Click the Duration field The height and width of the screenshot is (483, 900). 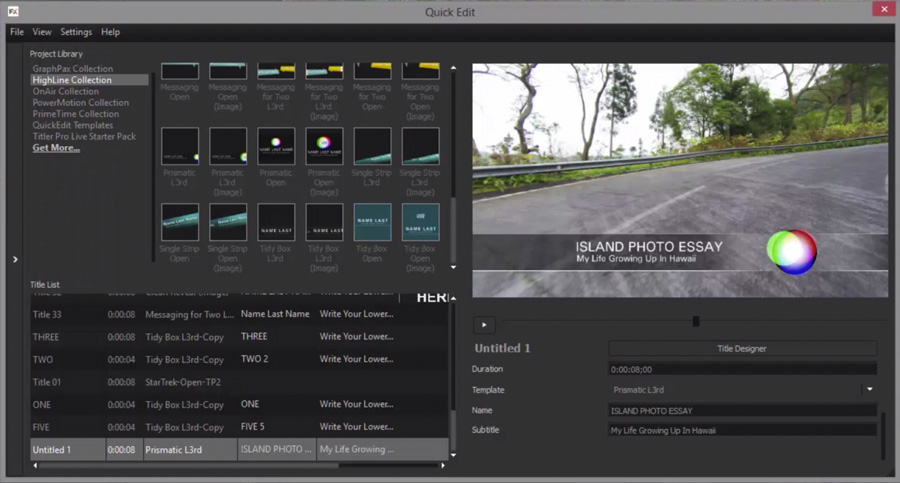[x=742, y=369]
